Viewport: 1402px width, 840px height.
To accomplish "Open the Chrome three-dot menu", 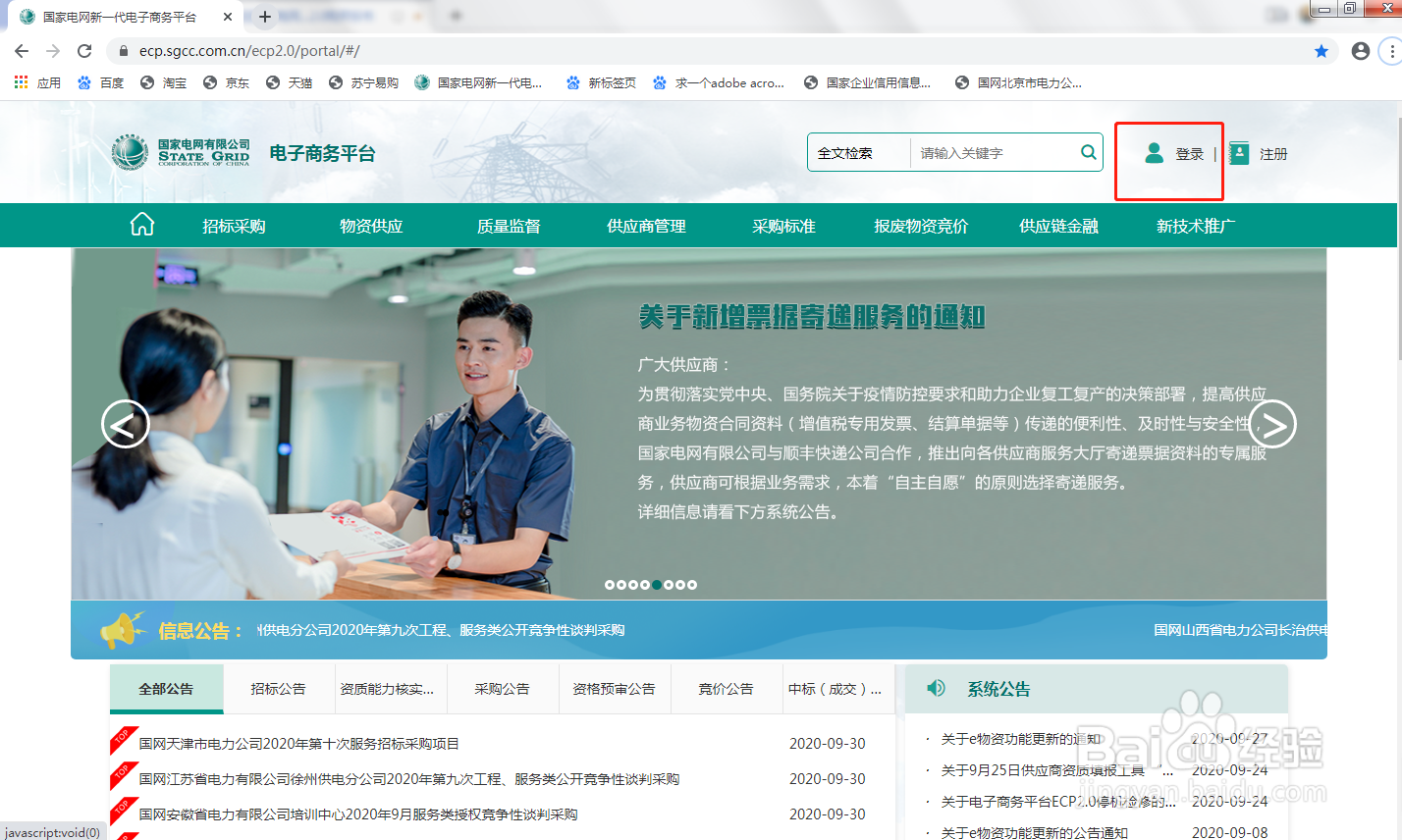I will tap(1392, 50).
